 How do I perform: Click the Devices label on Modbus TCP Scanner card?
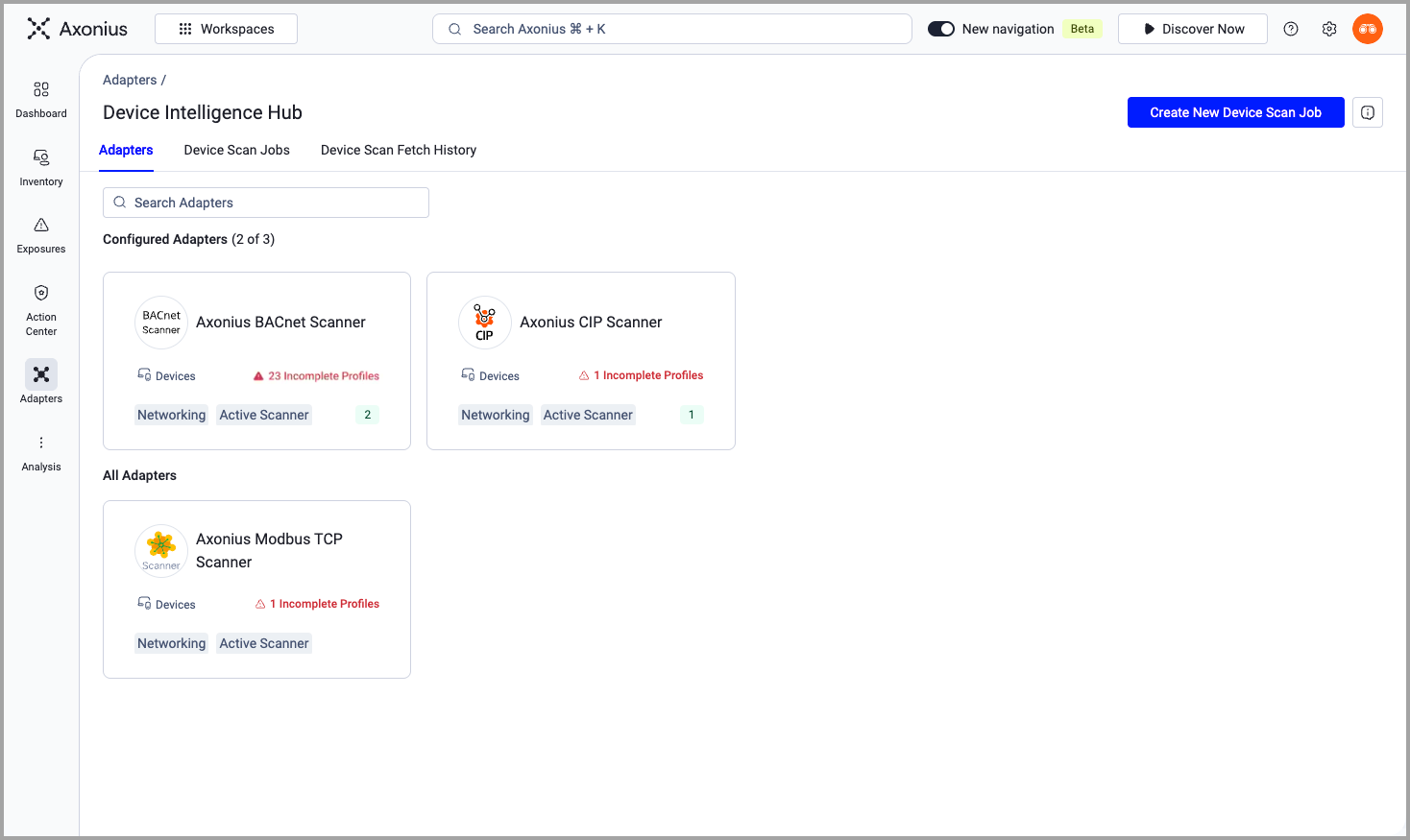click(x=176, y=605)
